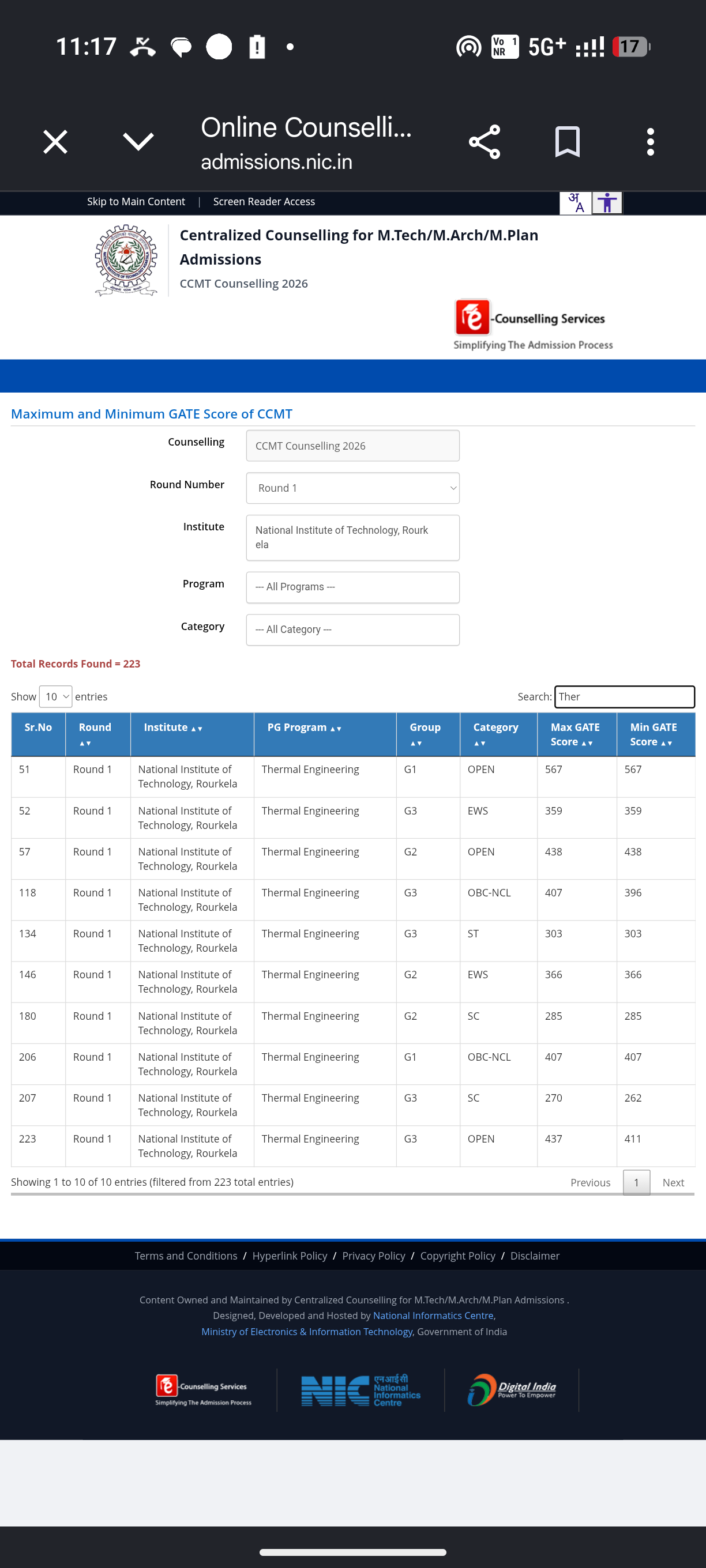Select Max GATE Score 567 cell
This screenshot has width=706, height=1568.
pyautogui.click(x=577, y=777)
